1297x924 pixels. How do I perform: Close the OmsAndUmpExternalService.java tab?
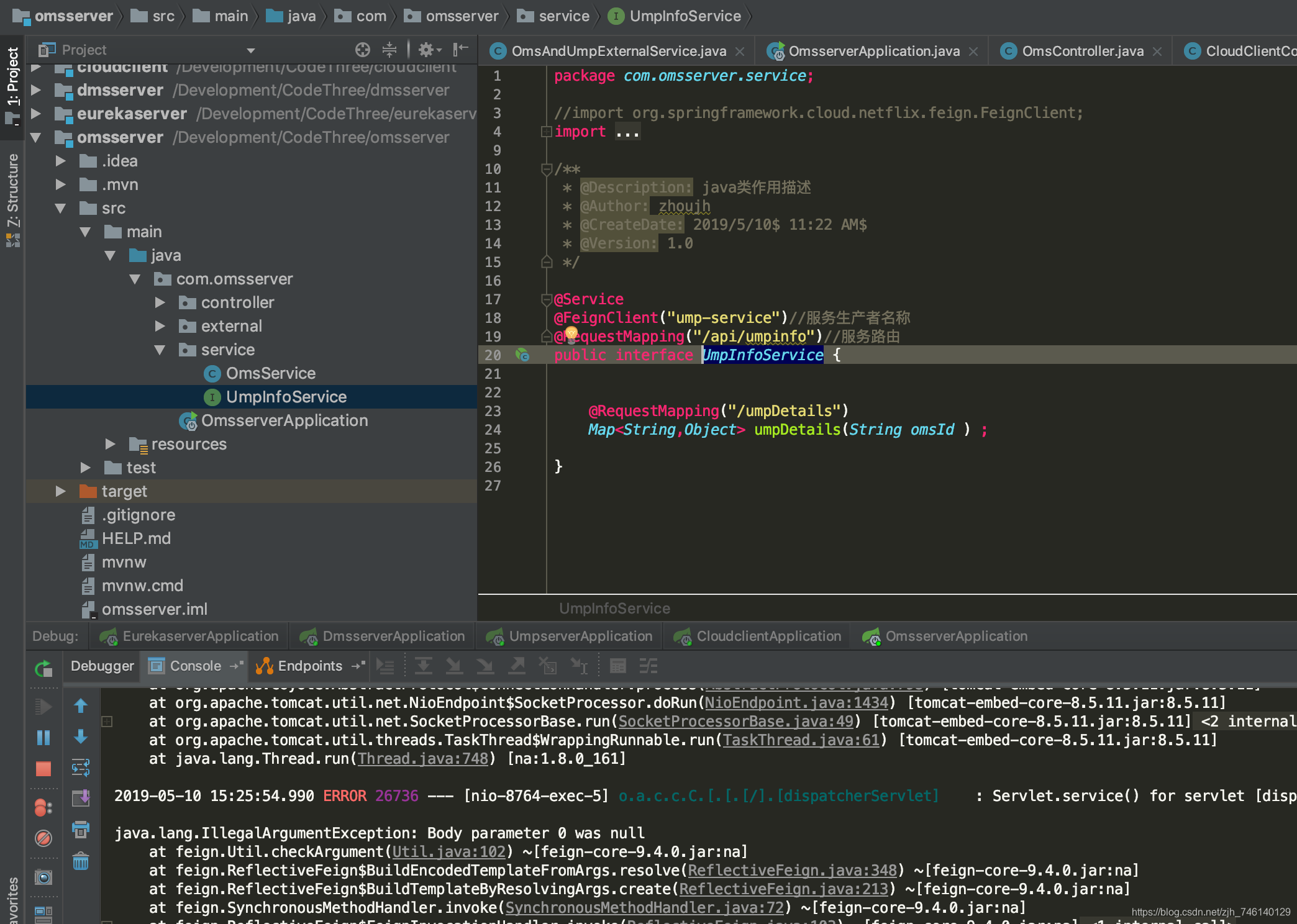click(x=740, y=52)
